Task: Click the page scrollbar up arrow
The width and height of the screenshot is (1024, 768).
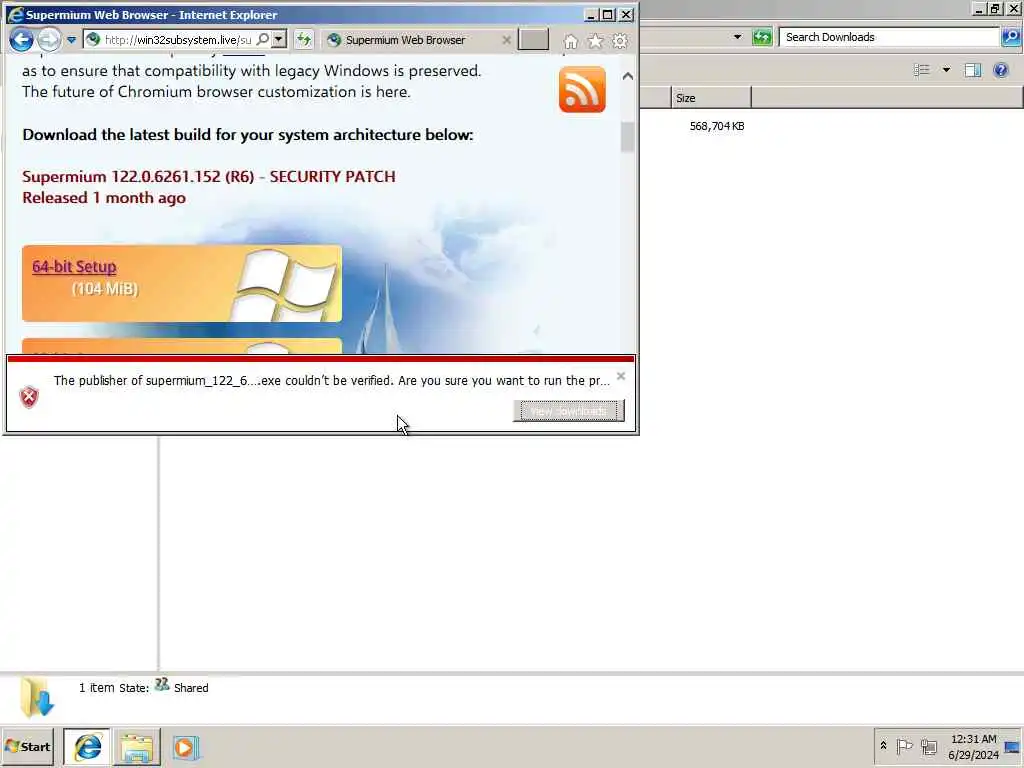Action: 628,76
